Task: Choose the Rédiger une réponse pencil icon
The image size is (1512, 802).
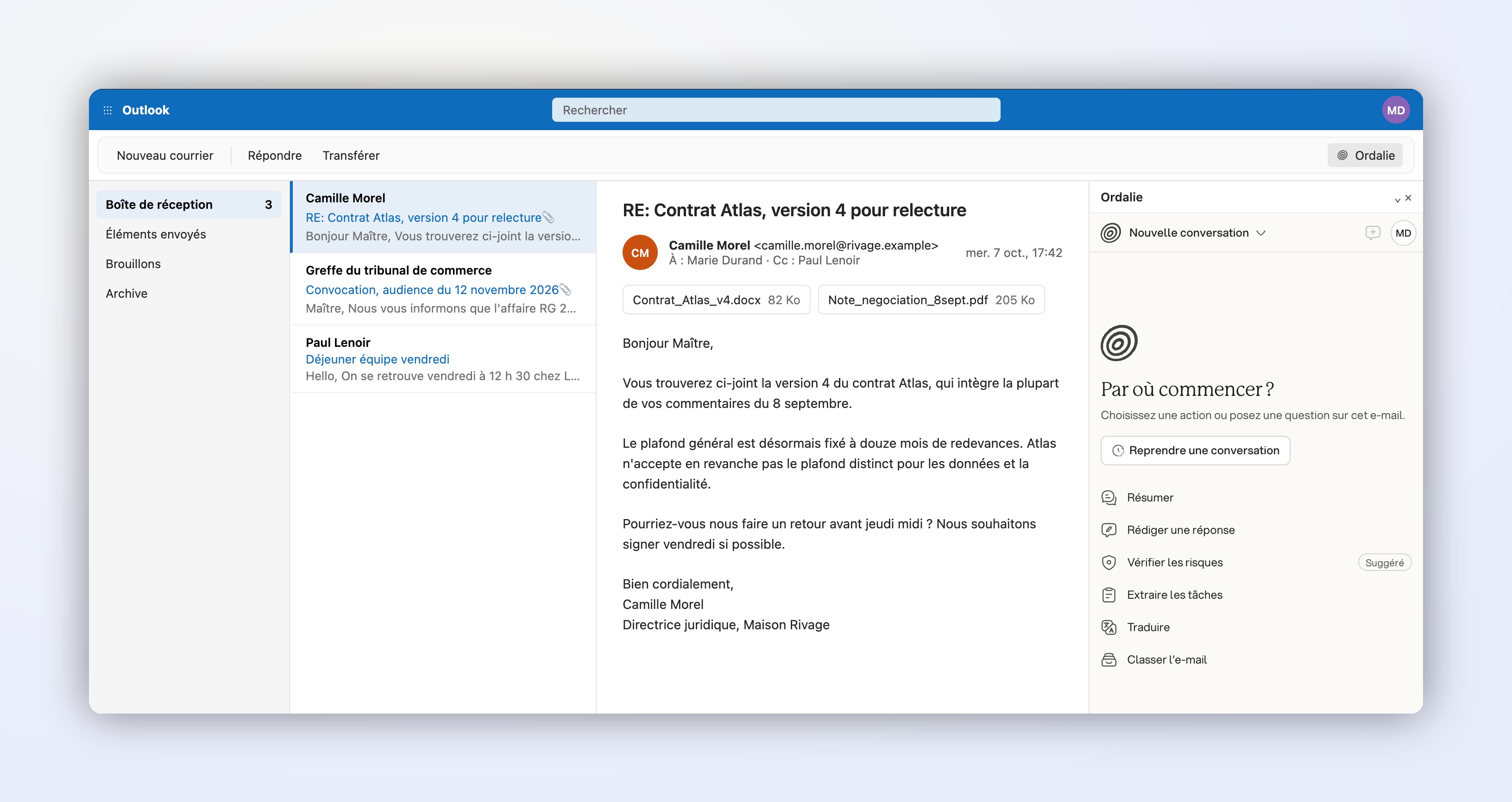Action: coord(1109,530)
